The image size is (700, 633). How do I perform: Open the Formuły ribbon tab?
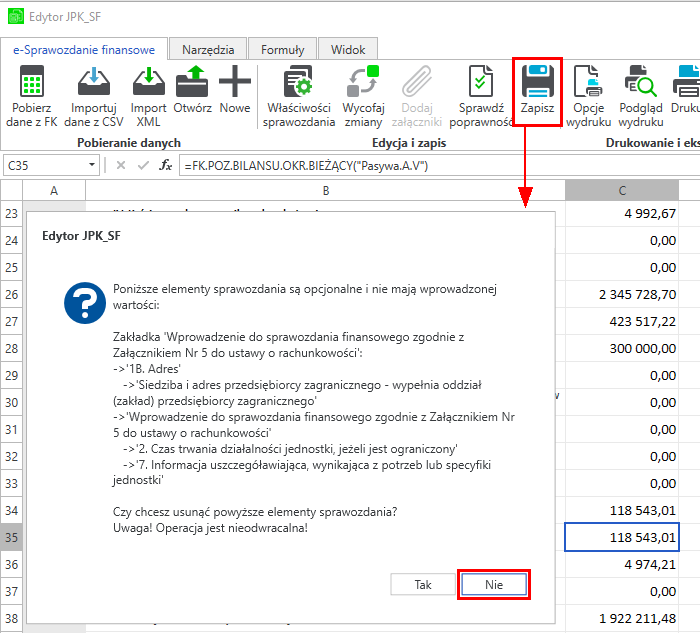tap(282, 49)
